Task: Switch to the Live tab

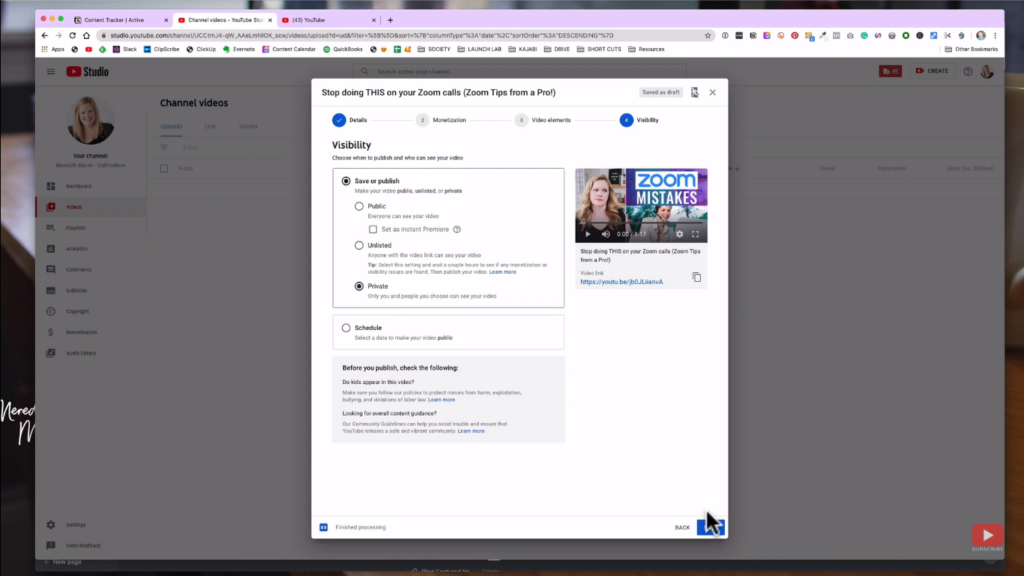Action: click(210, 127)
